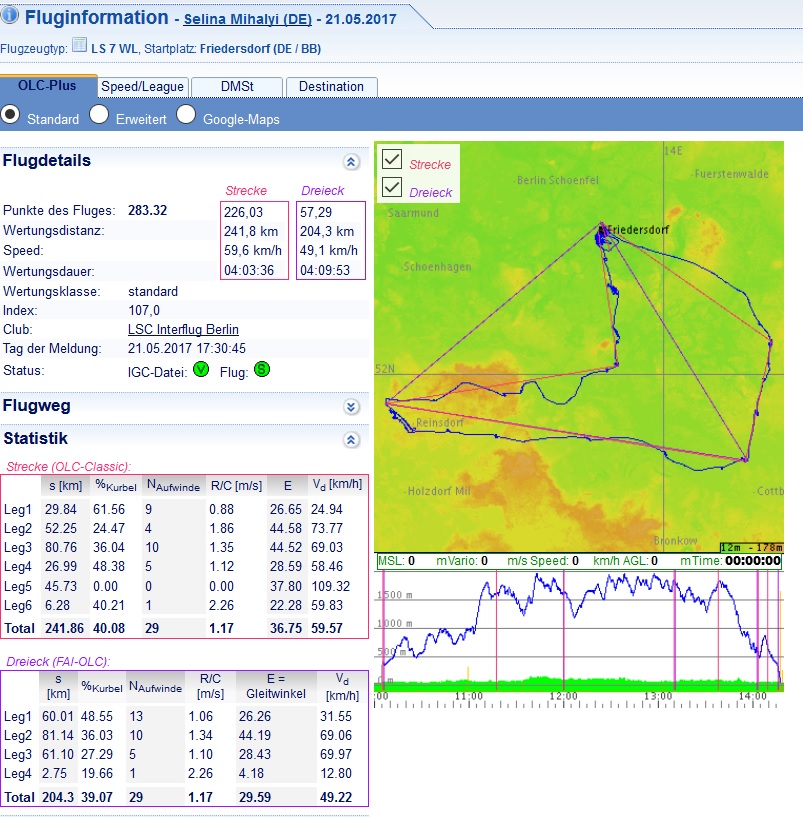Collapse the Flugdetails section
This screenshot has height=817, width=803.
(350, 162)
